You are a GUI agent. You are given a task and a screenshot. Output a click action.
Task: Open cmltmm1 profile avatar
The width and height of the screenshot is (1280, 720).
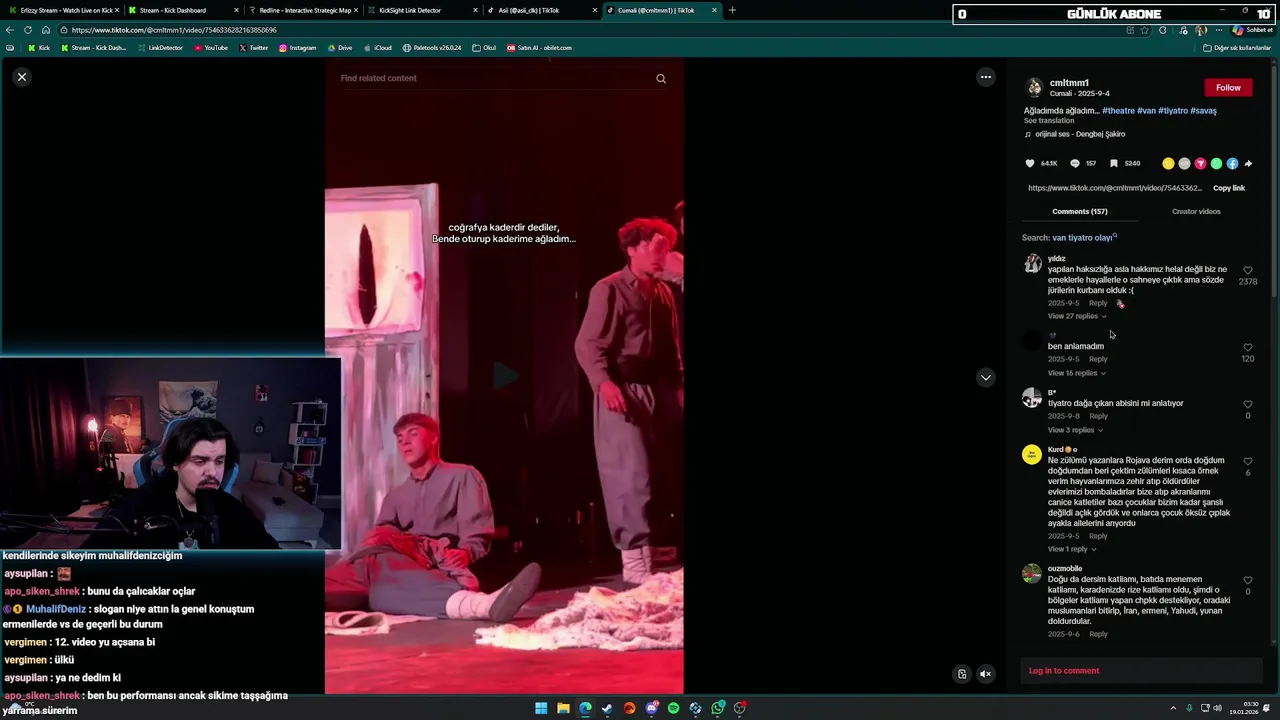pos(1034,87)
